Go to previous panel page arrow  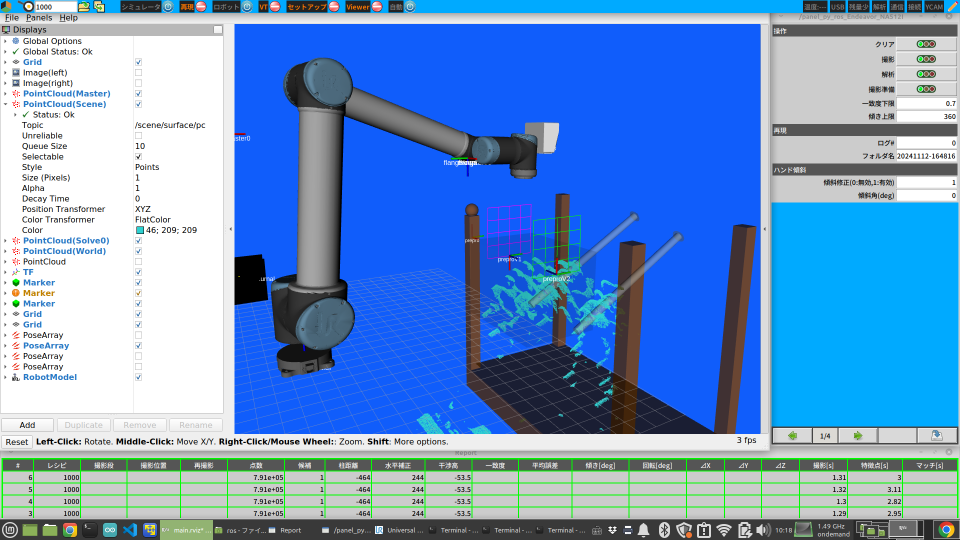[x=792, y=435]
